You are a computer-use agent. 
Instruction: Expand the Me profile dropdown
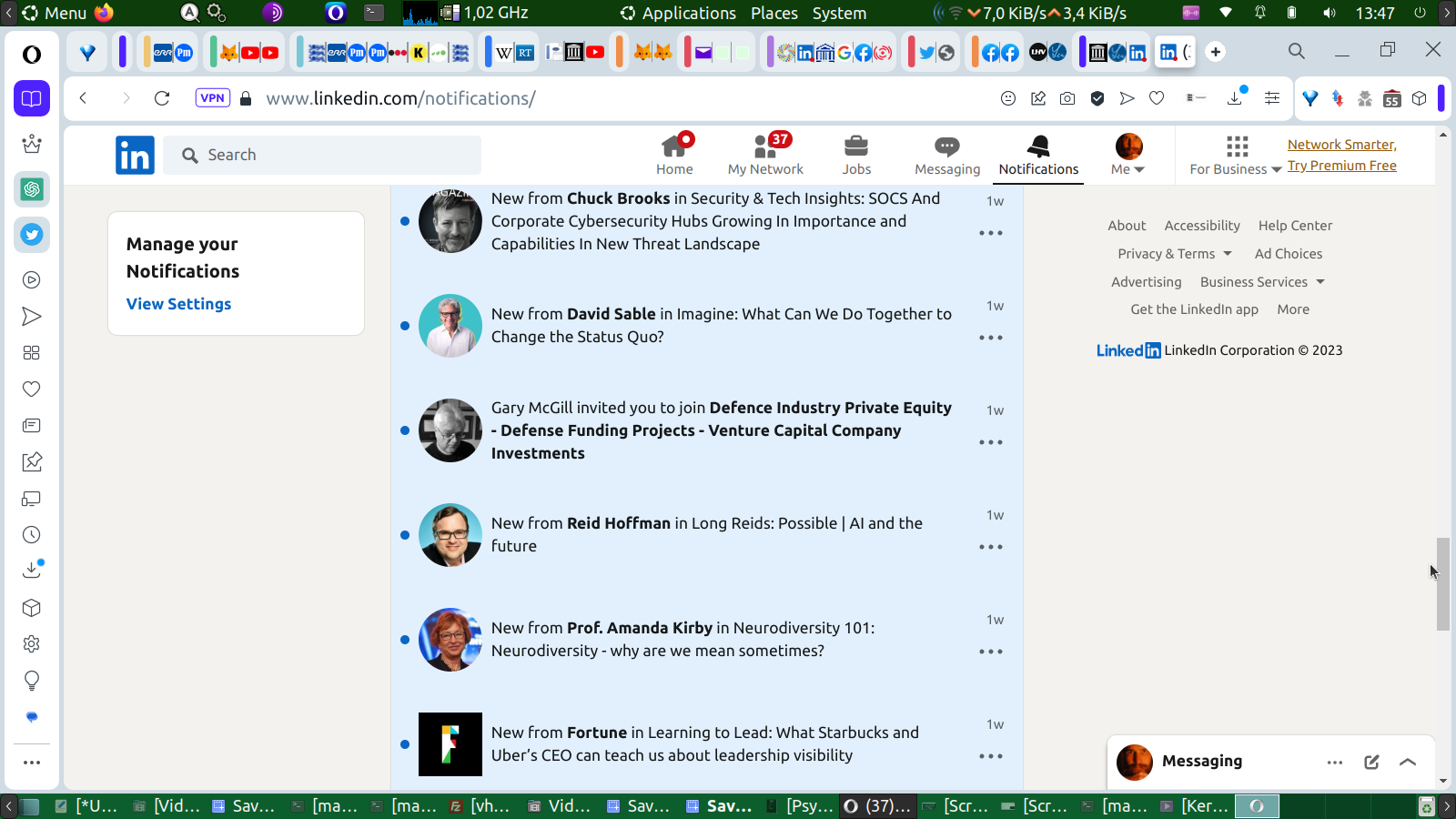click(x=1128, y=155)
